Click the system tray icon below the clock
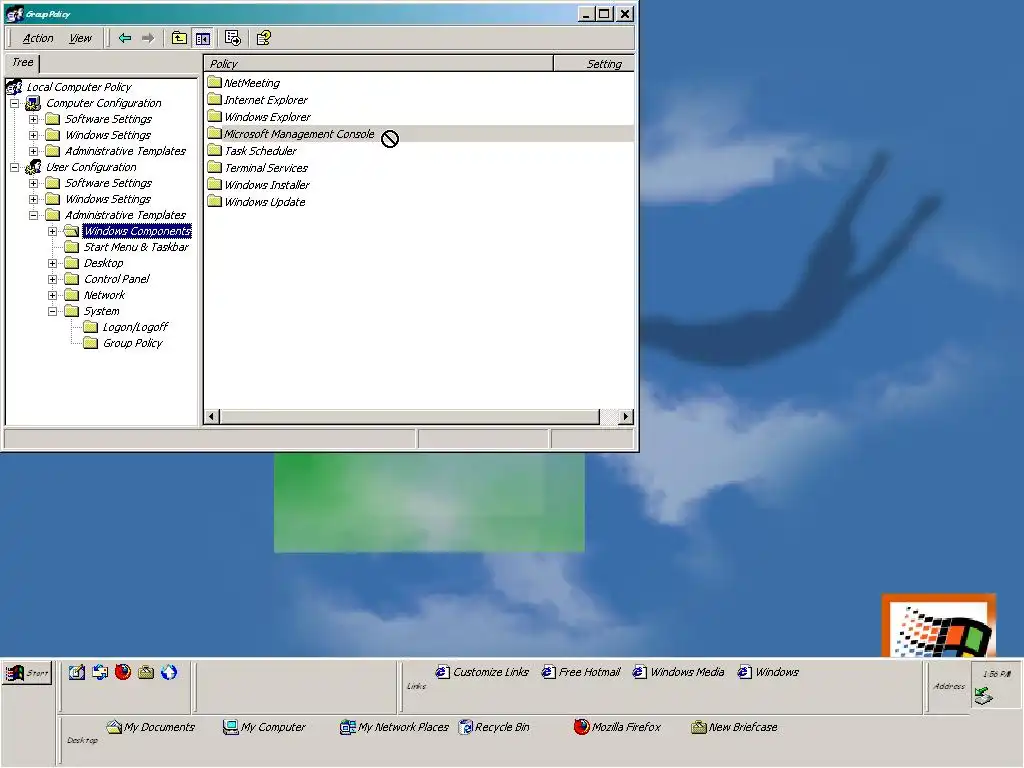Screen dimensions: 1024x768 click(984, 696)
